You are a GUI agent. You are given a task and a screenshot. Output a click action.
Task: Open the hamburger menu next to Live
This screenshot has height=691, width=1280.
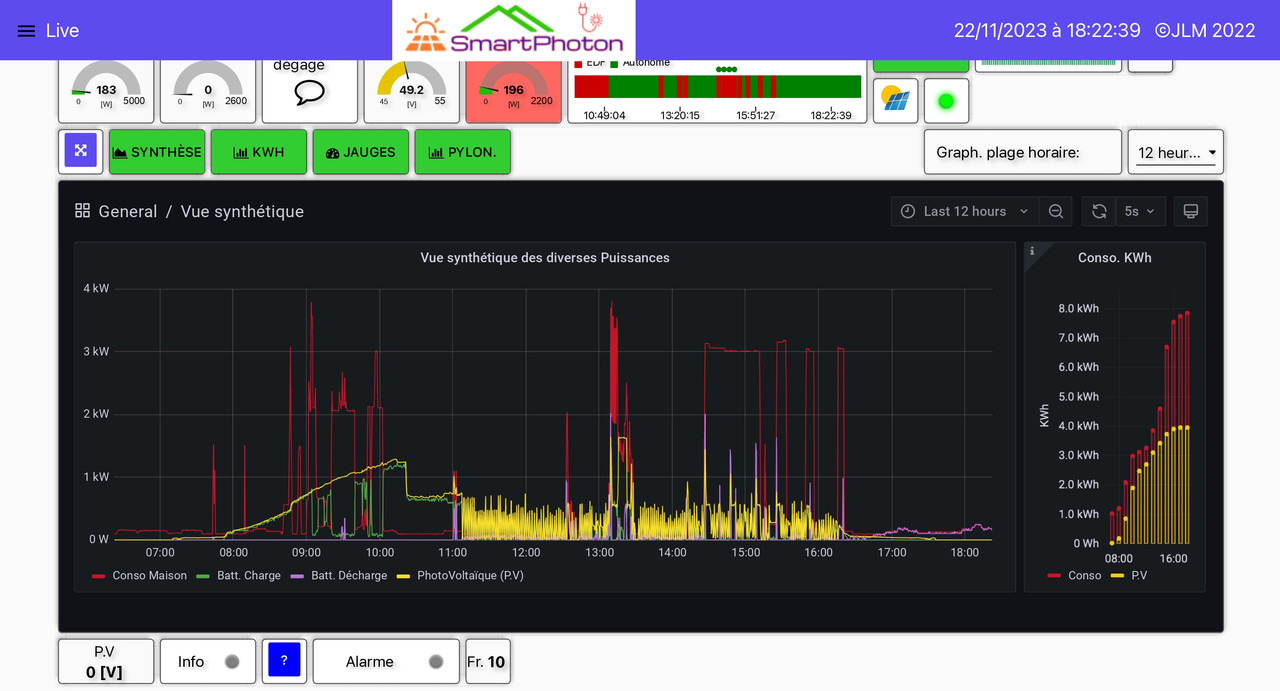click(26, 31)
